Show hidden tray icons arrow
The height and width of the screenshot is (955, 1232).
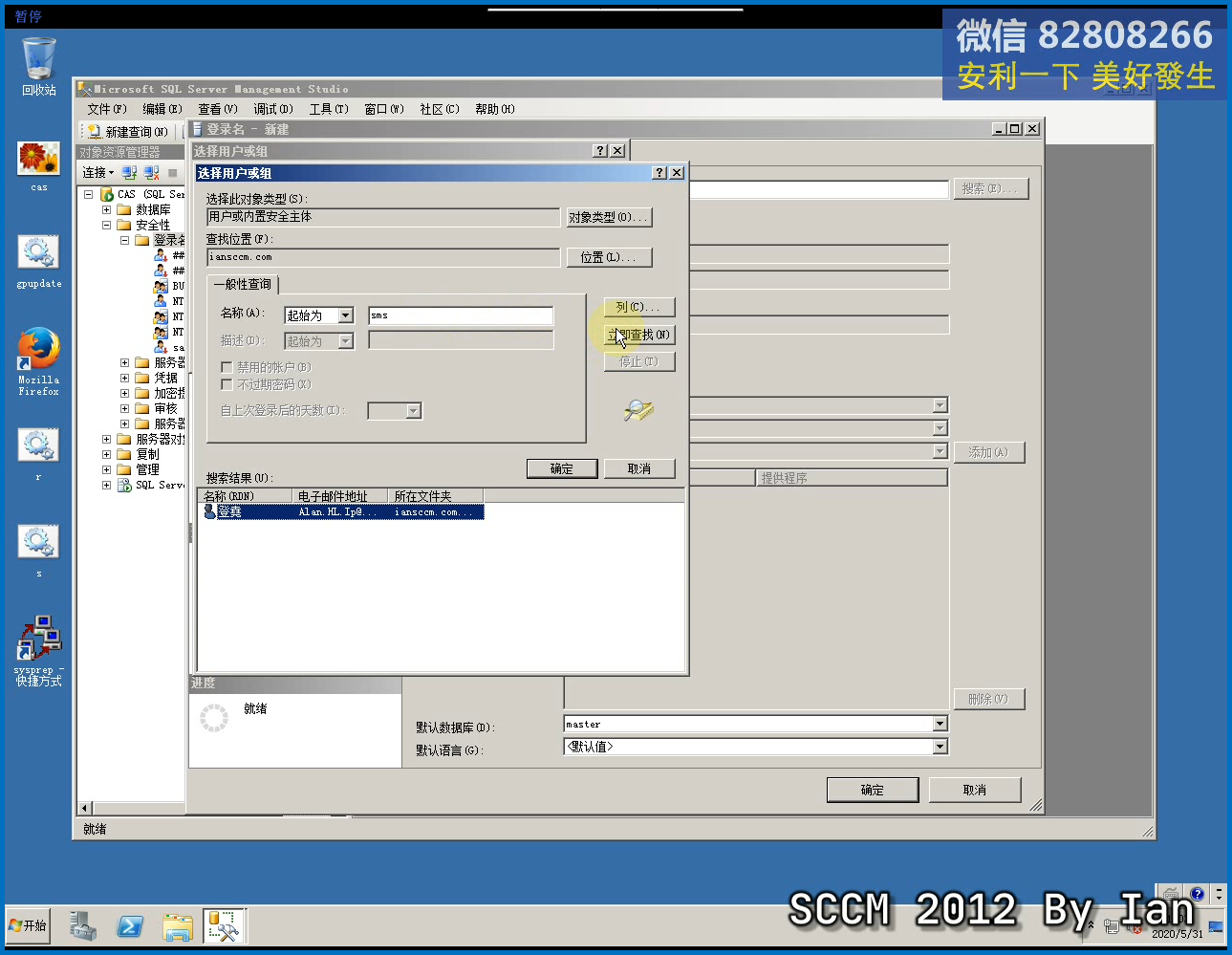[x=1091, y=925]
